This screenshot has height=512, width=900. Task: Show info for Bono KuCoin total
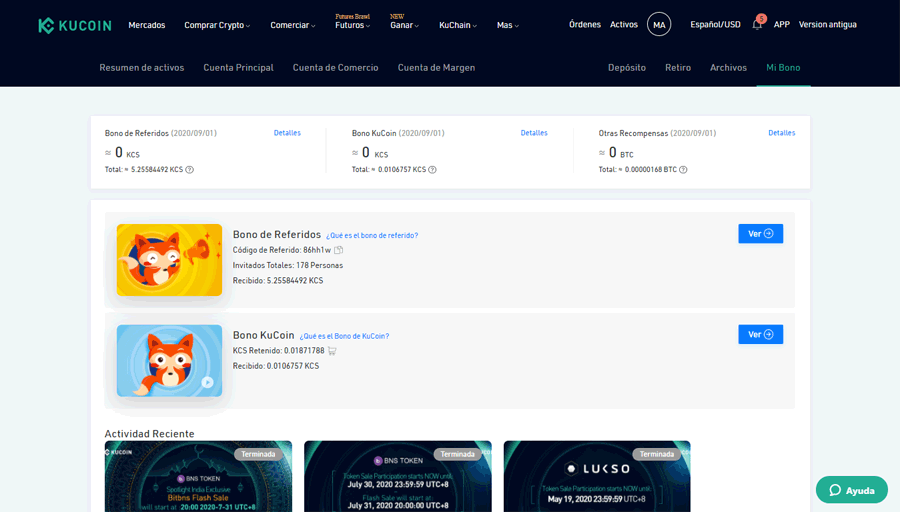click(432, 169)
